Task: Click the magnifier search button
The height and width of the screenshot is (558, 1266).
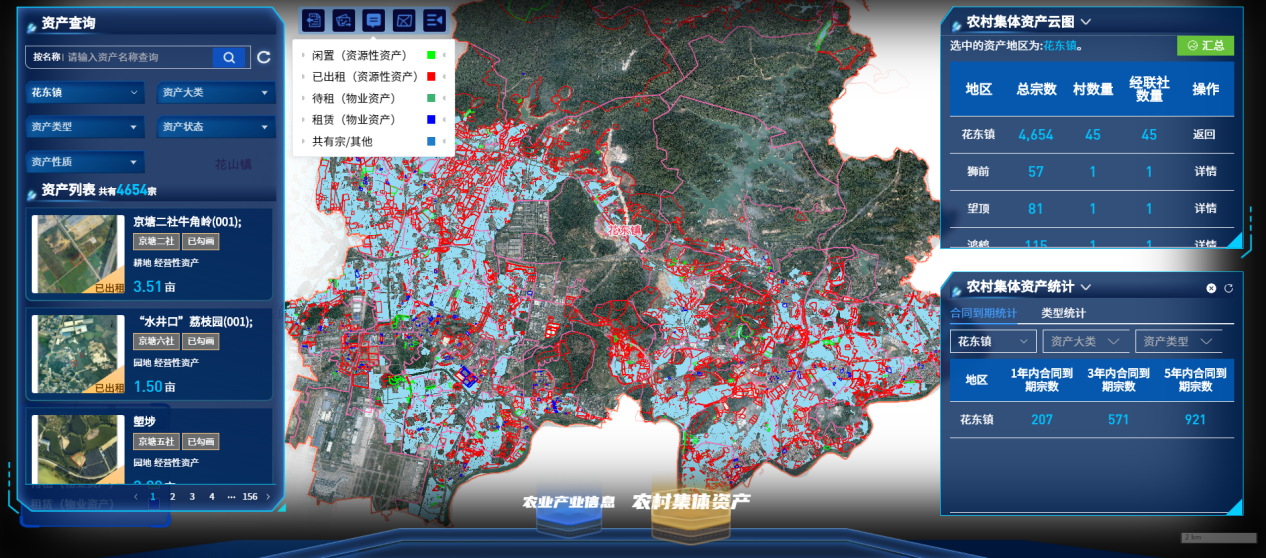Action: click(229, 58)
